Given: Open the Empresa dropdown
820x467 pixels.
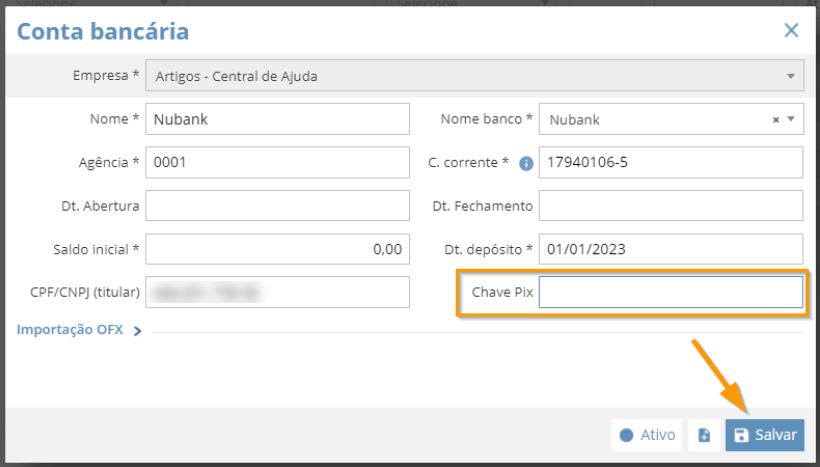Looking at the screenshot, I should 474,76.
